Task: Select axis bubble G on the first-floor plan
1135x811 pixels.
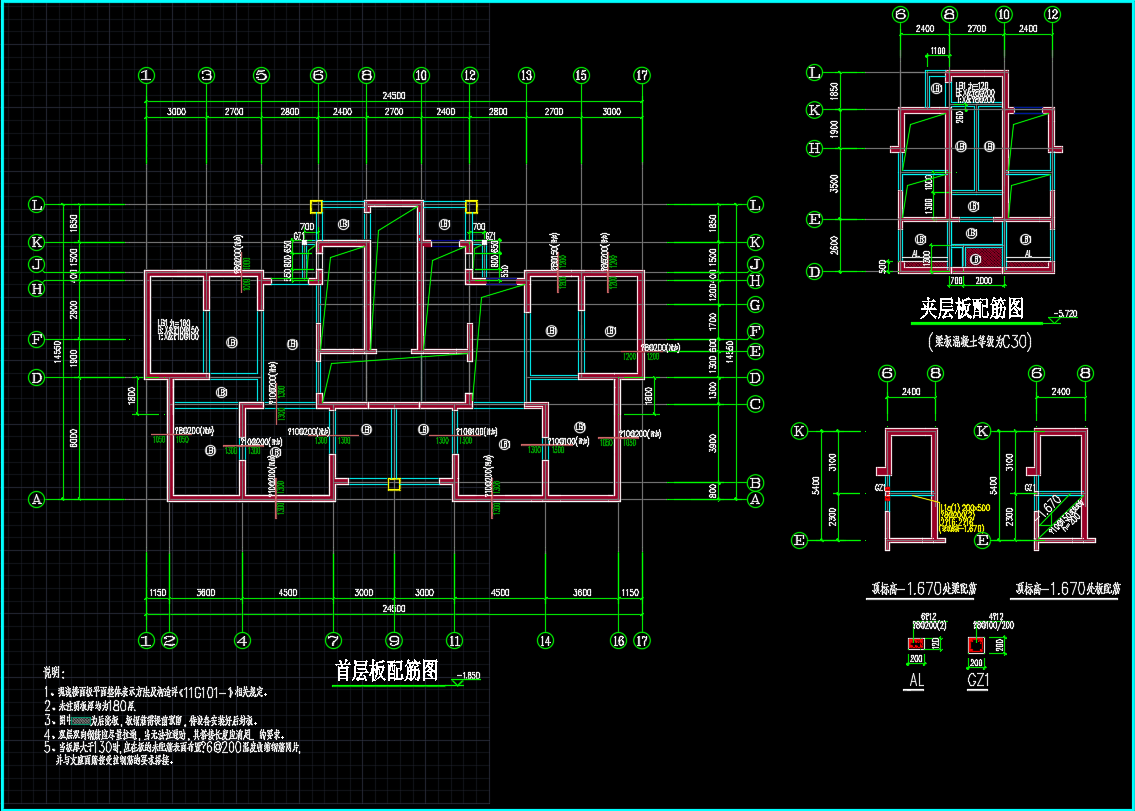Action: pyautogui.click(x=756, y=303)
